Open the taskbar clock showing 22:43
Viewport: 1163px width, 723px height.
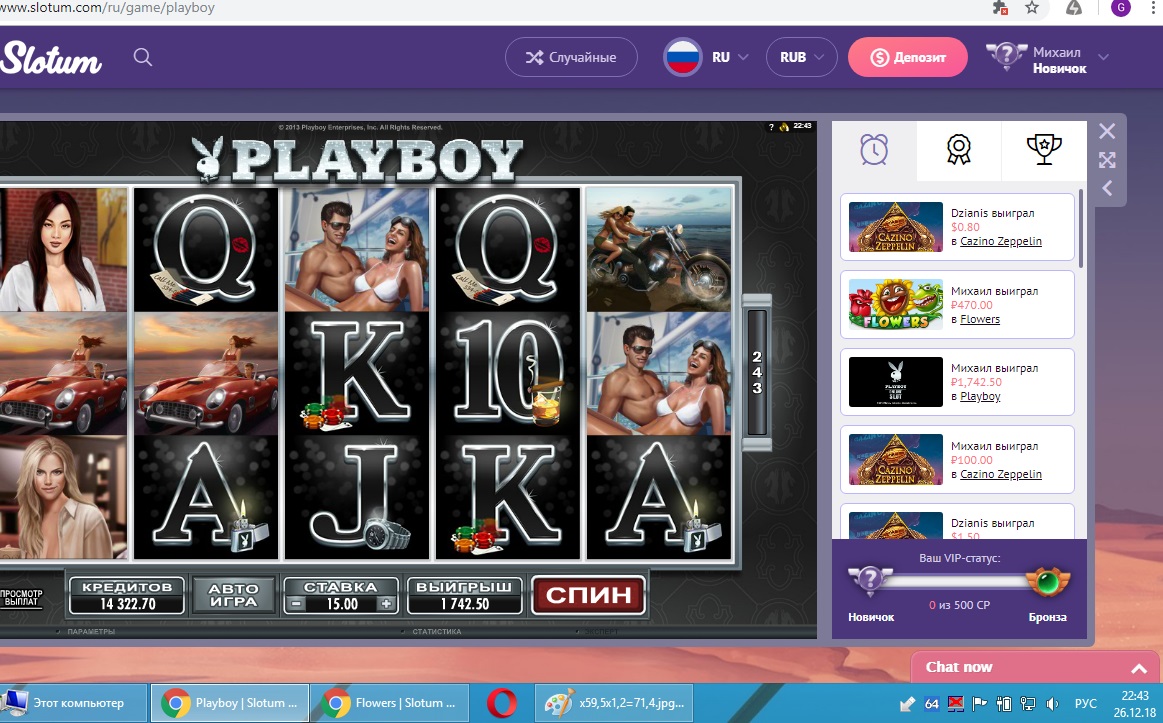1135,703
